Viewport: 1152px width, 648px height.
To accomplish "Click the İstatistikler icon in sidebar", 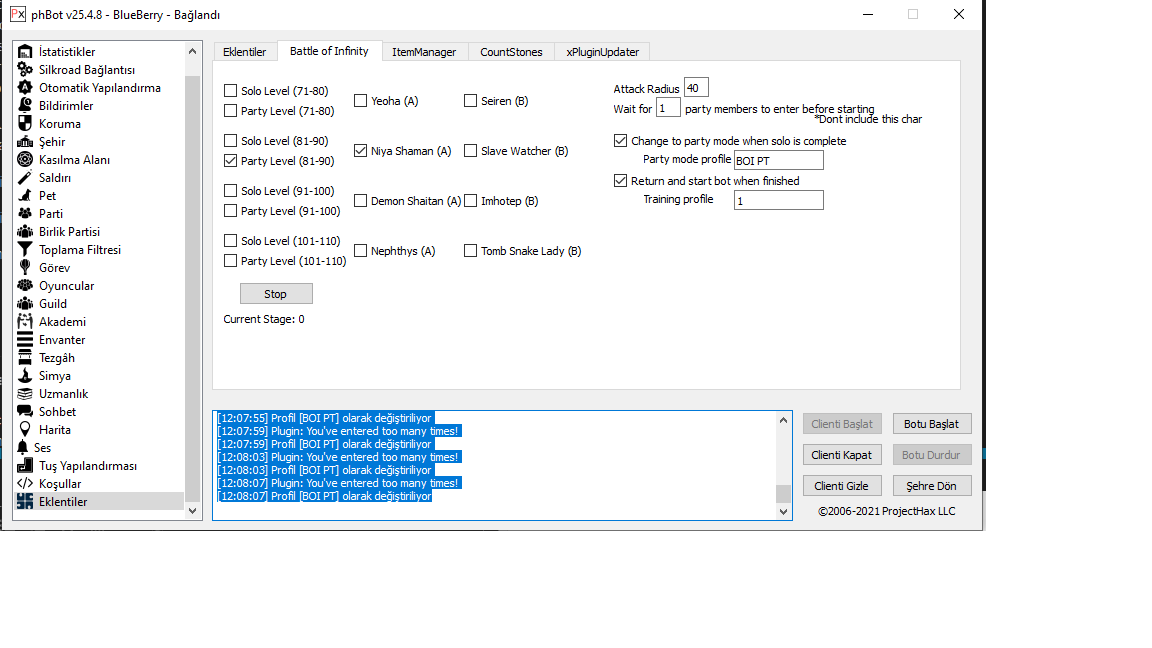I will [25, 52].
